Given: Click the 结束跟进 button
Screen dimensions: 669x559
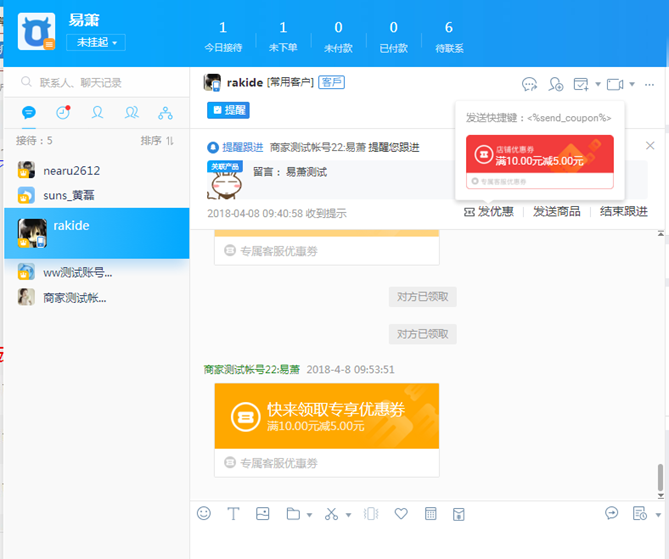Looking at the screenshot, I should point(624,211).
